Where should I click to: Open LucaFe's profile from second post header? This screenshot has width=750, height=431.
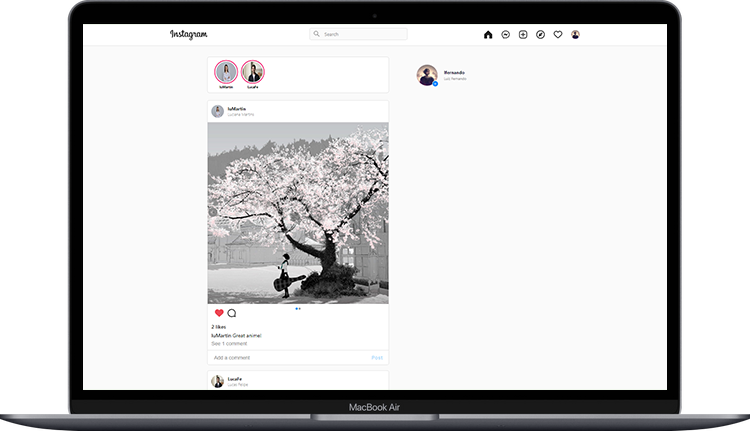[x=235, y=379]
